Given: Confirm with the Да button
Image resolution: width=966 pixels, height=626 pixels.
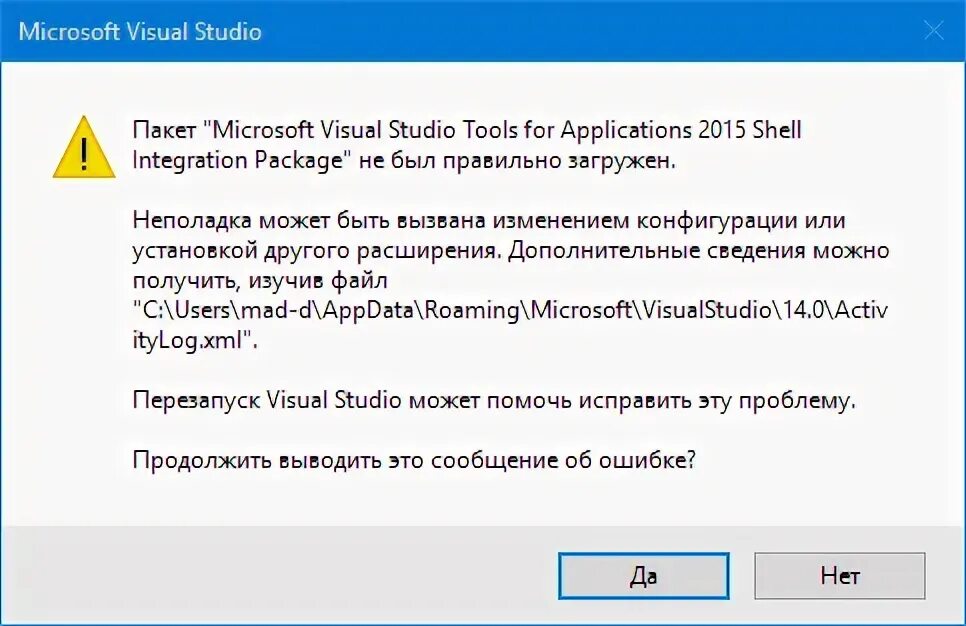Looking at the screenshot, I should click(644, 576).
